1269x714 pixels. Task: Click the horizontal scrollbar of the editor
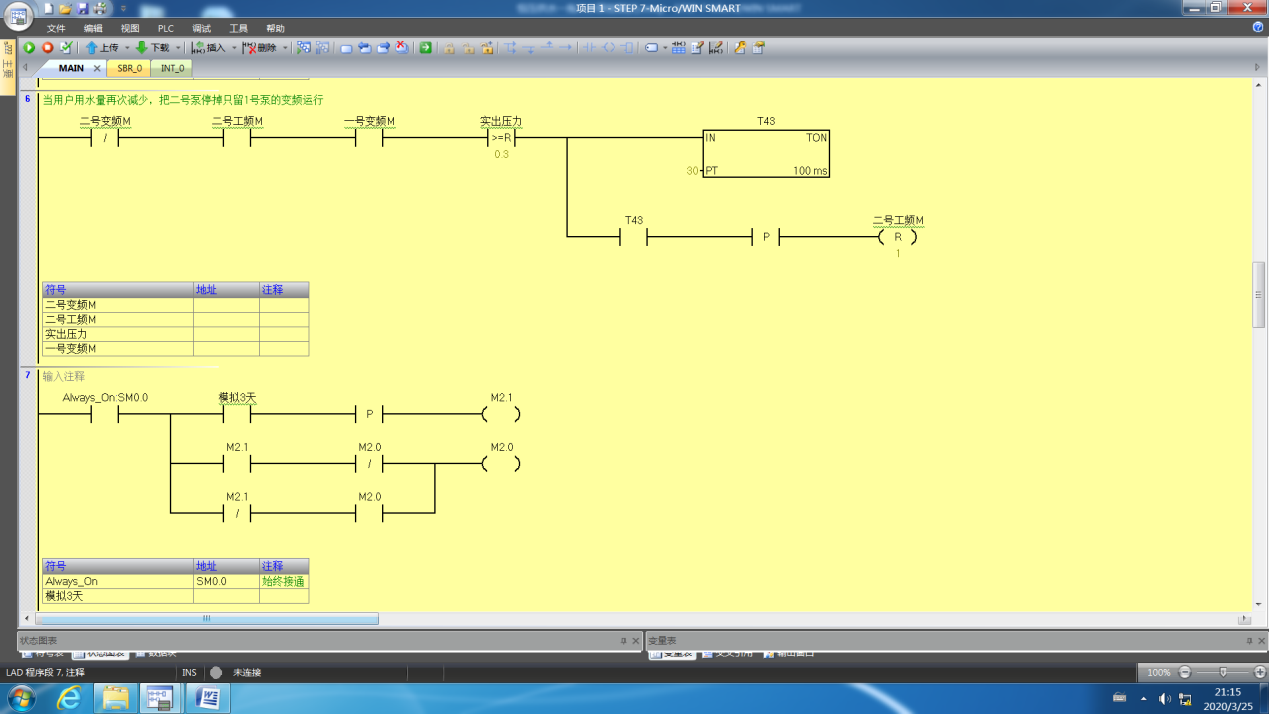coord(206,619)
